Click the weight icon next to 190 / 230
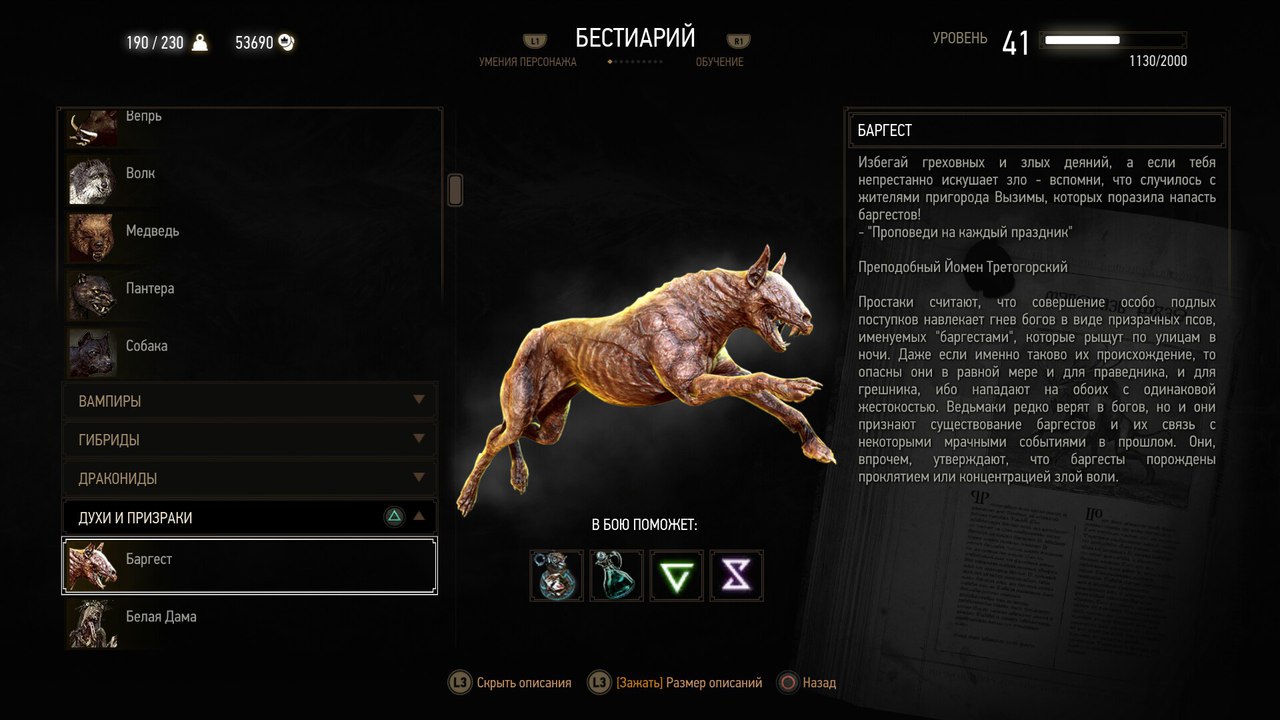This screenshot has height=720, width=1280. 200,42
